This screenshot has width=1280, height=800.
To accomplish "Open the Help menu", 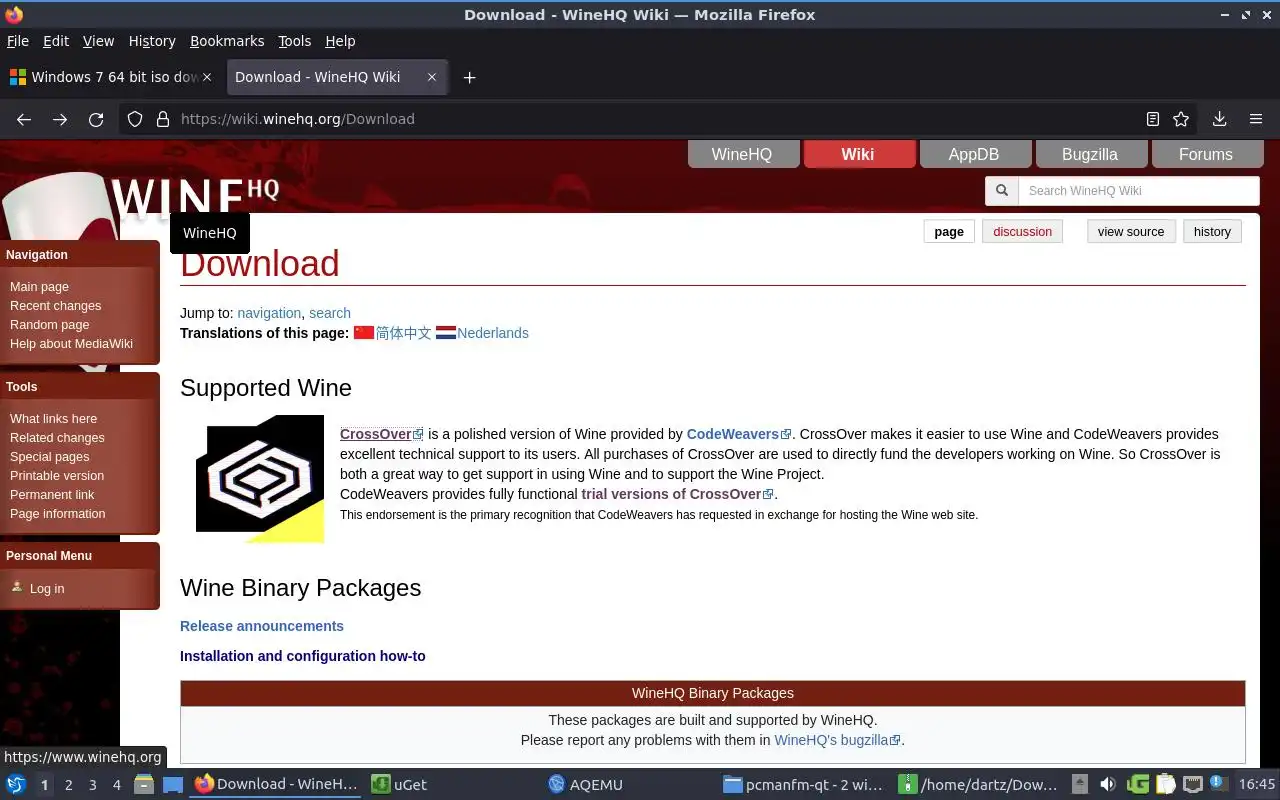I will 340,41.
